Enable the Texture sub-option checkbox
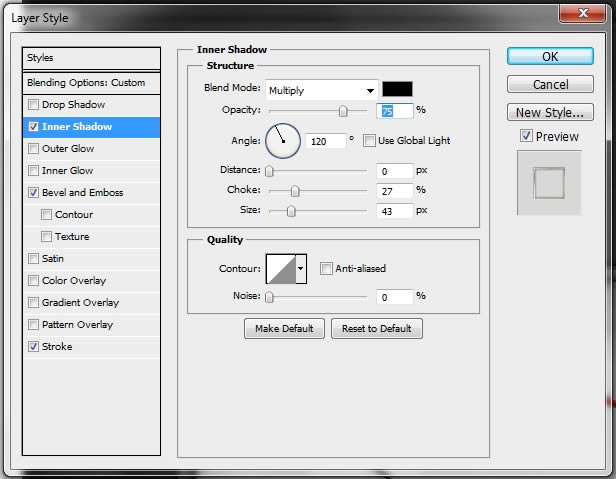The width and height of the screenshot is (616, 479). coord(46,237)
